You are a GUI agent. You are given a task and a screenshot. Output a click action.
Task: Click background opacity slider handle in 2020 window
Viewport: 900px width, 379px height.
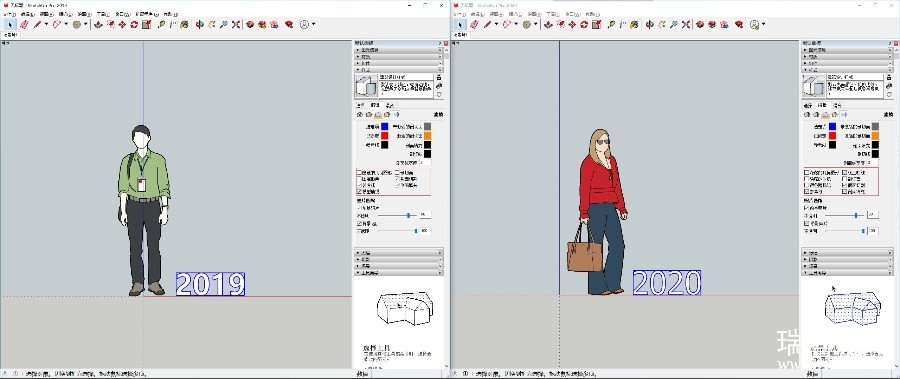click(x=863, y=231)
